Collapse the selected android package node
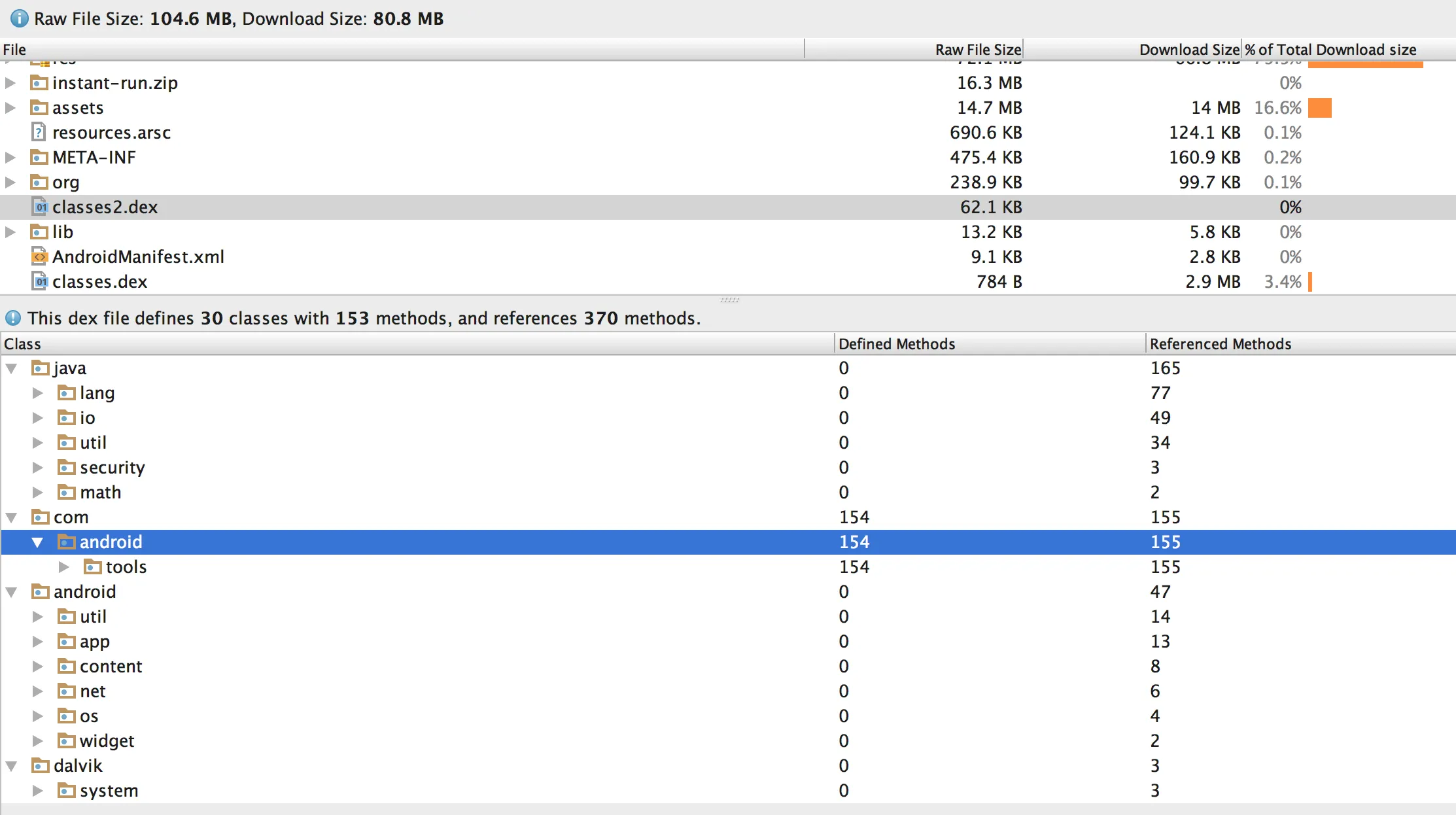1456x815 pixels. [x=37, y=542]
